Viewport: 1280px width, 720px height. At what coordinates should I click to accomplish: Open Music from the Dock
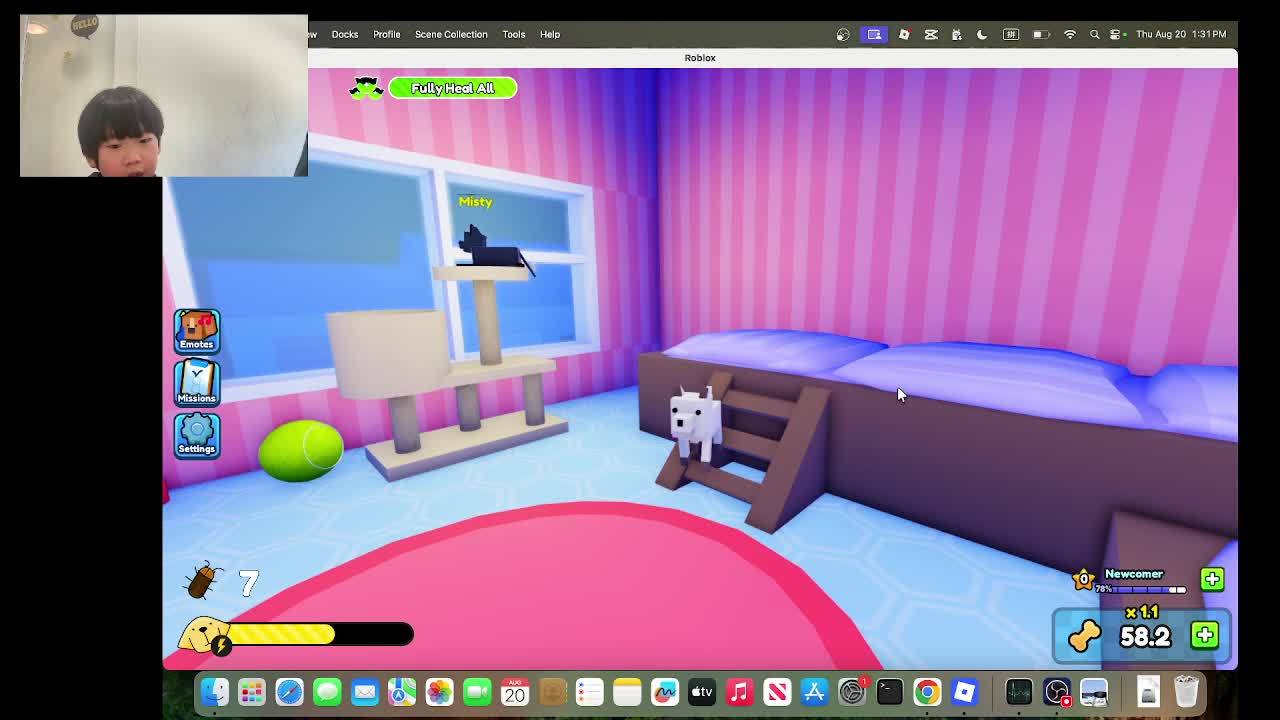pos(740,692)
